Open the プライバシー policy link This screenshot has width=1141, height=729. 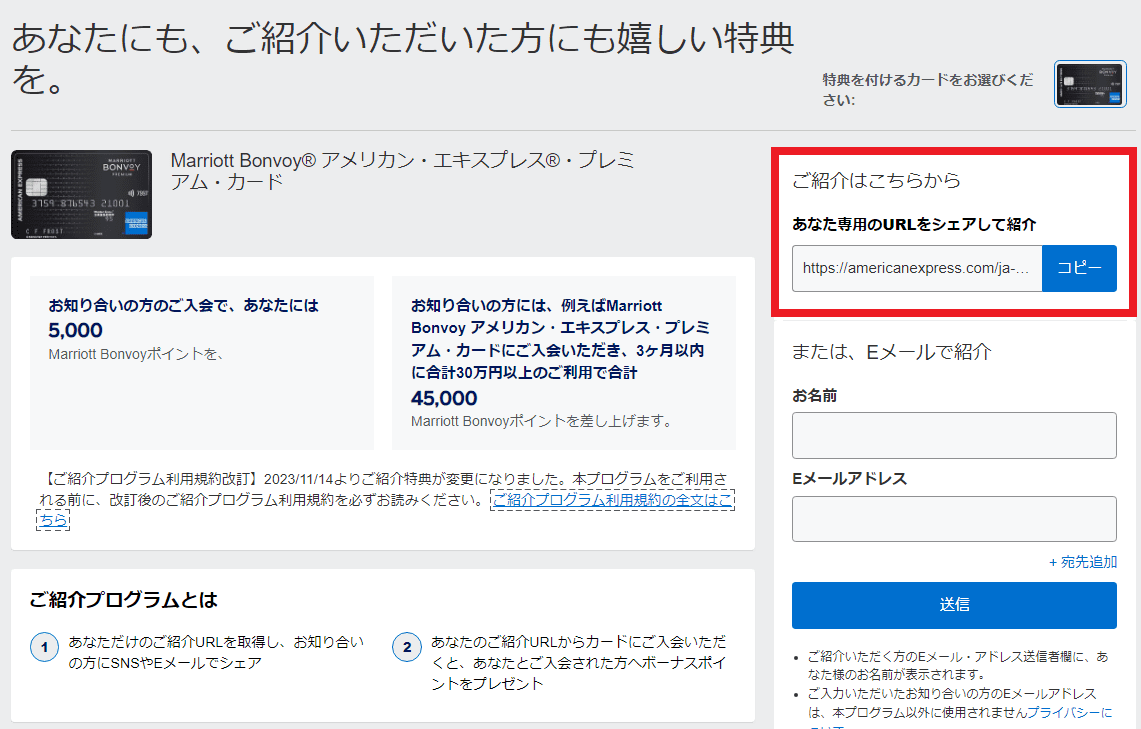(x=1070, y=712)
